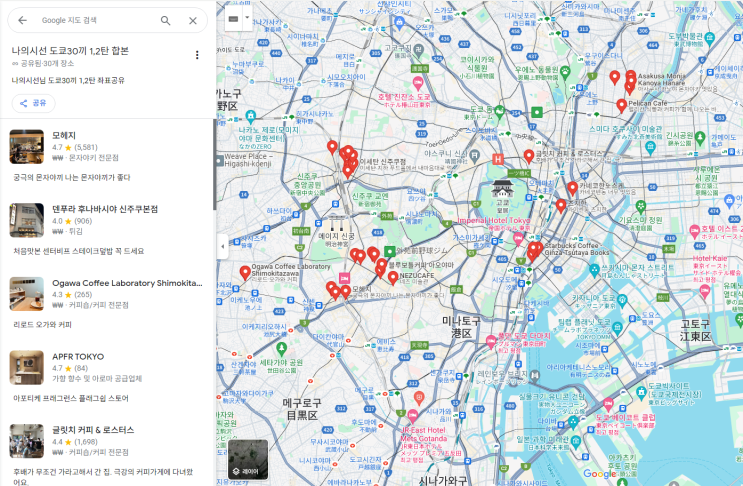The image size is (743, 486).
Task: Open 글릿치 커피 & 로스터스 thumbnail
Action: (27, 441)
